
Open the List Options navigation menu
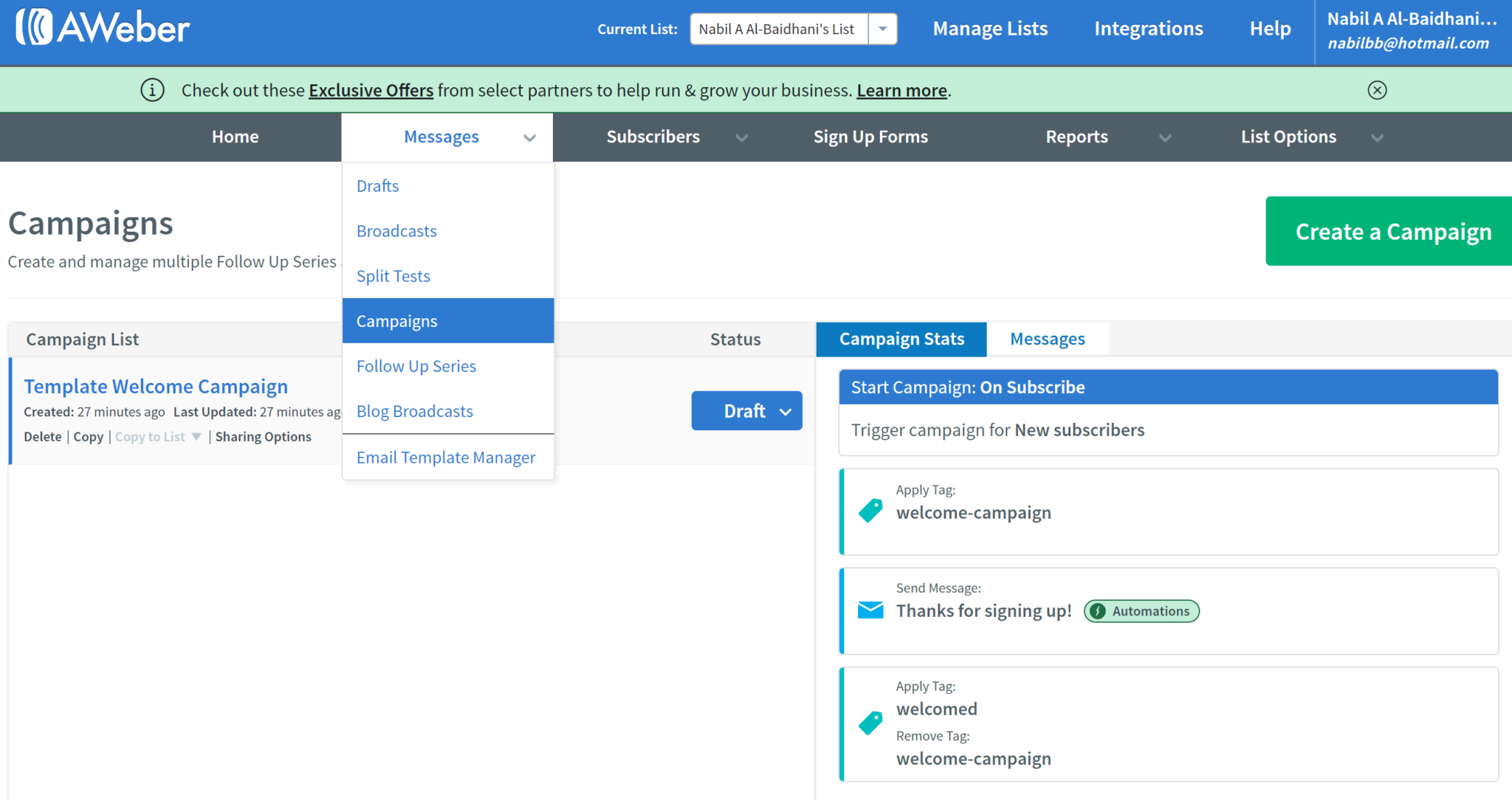[1288, 137]
